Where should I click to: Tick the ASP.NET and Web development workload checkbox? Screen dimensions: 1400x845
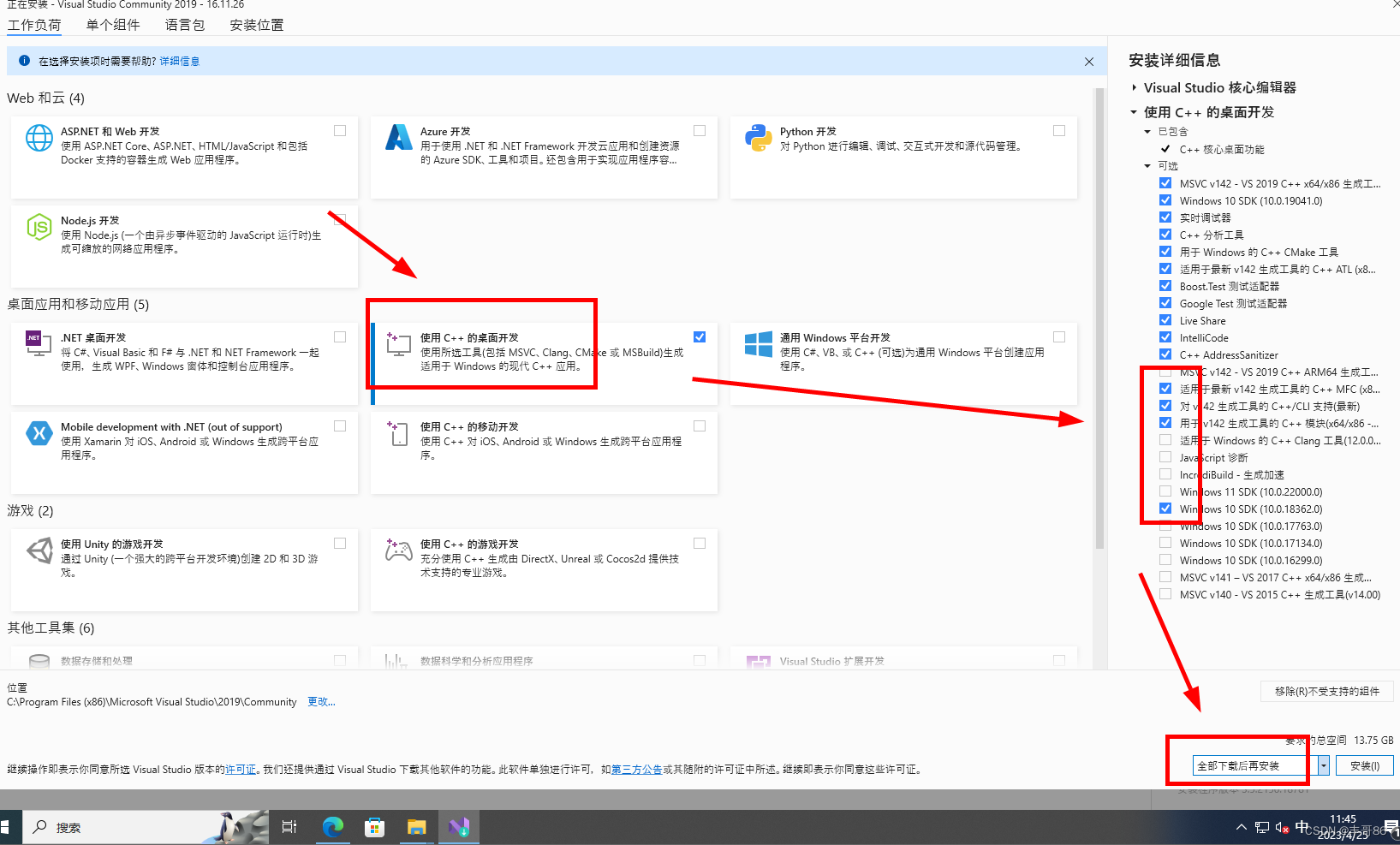coord(340,131)
